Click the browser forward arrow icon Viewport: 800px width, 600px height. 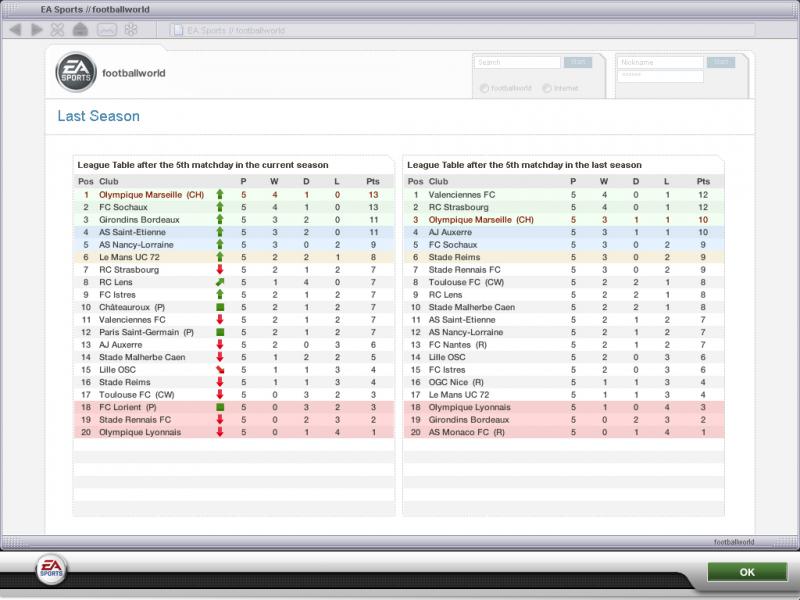37,30
